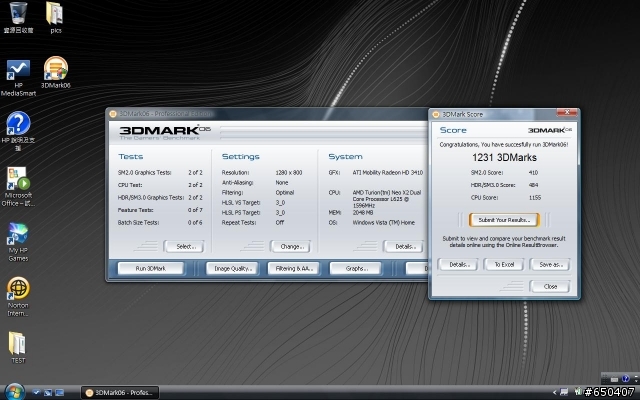
Task: Open Image Quality... options
Action: [232, 269]
